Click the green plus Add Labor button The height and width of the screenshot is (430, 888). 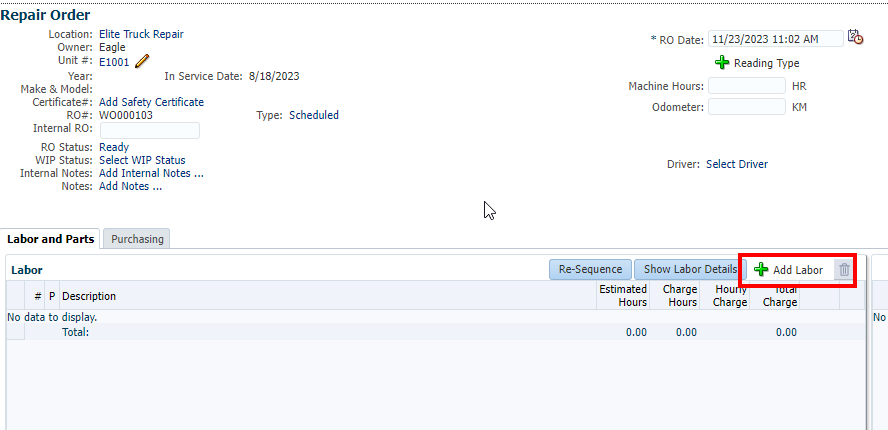point(789,270)
